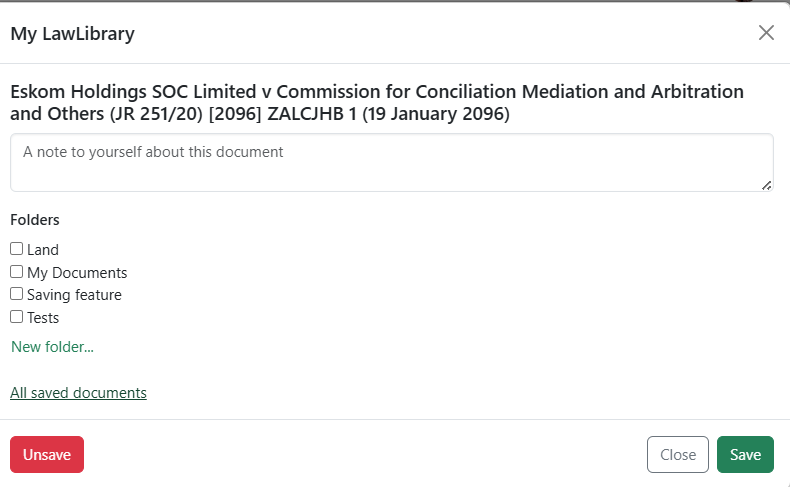
Task: Click the red Unsave button
Action: 47,454
